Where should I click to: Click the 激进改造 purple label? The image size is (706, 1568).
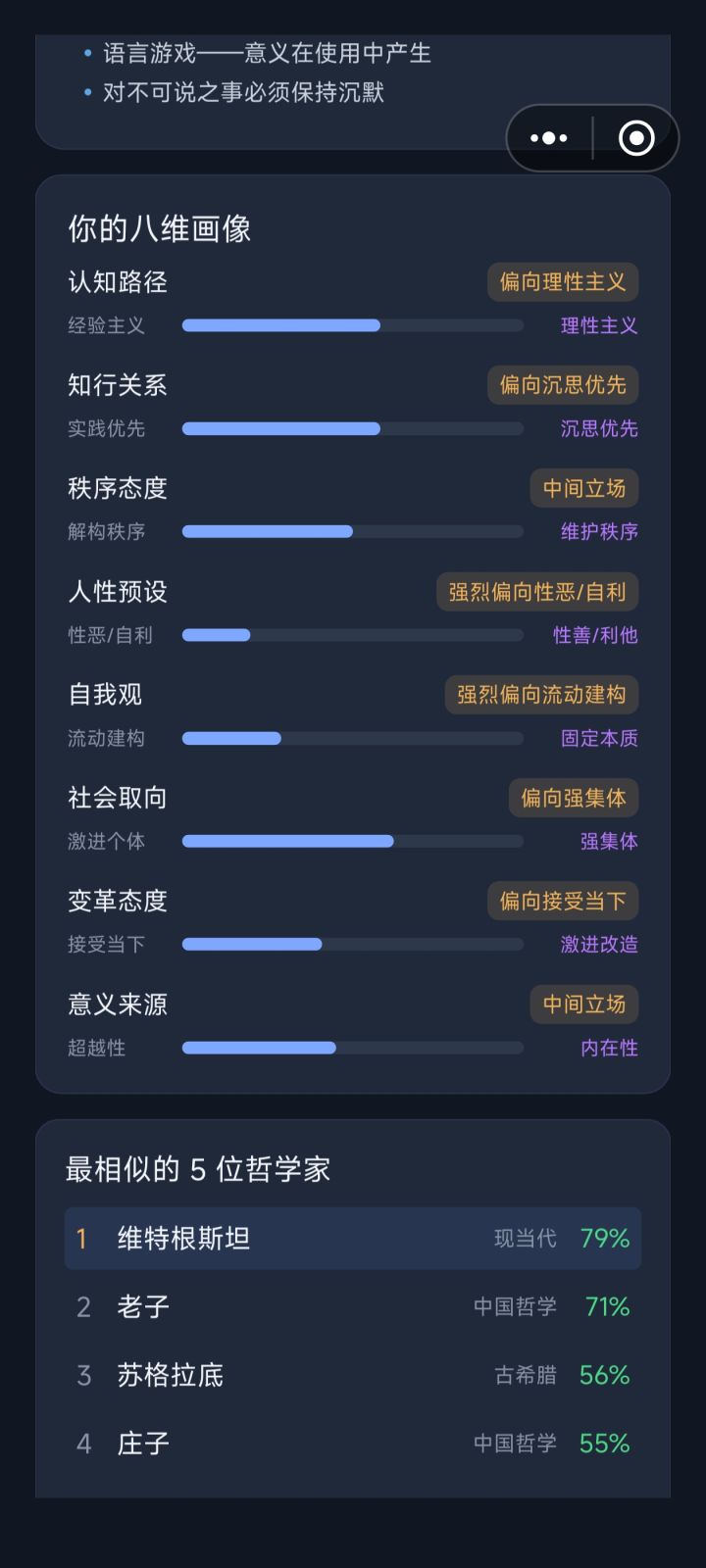(599, 945)
